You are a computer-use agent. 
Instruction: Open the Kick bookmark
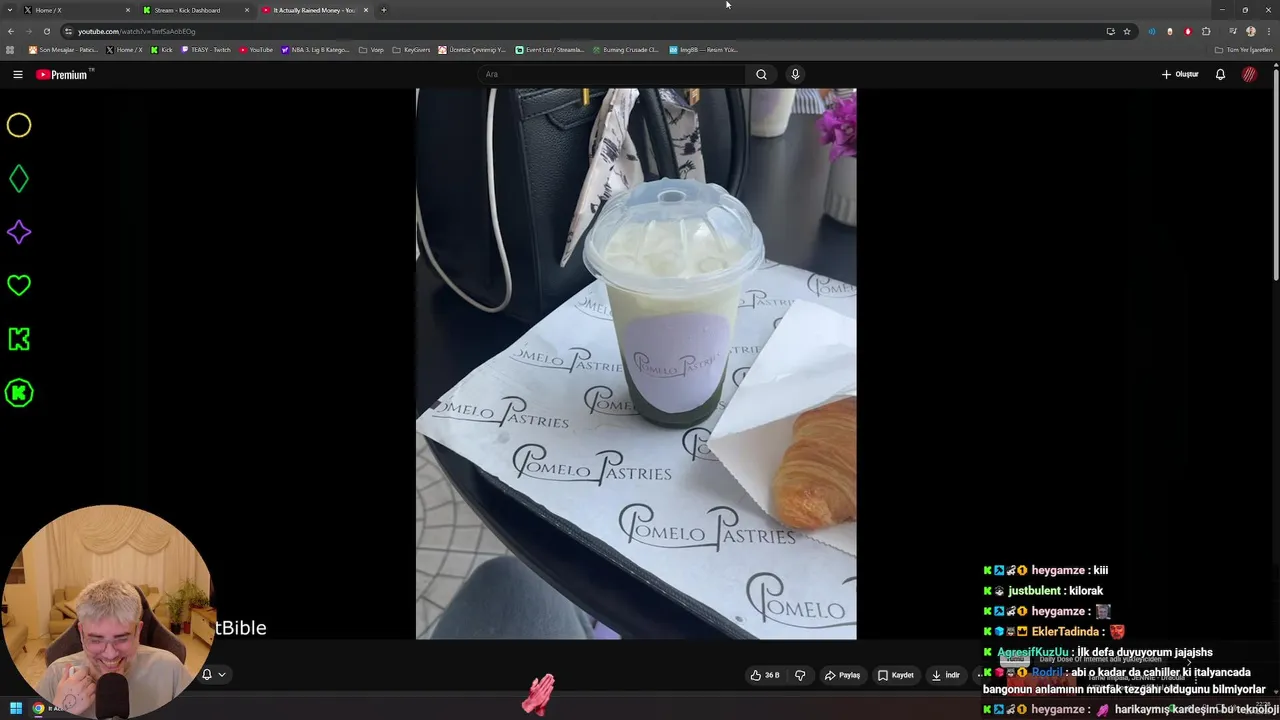click(x=162, y=49)
